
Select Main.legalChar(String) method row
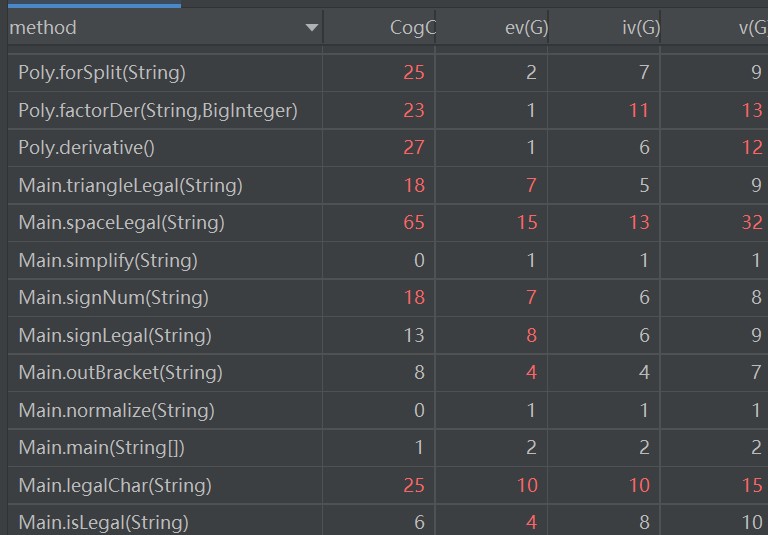click(x=114, y=486)
